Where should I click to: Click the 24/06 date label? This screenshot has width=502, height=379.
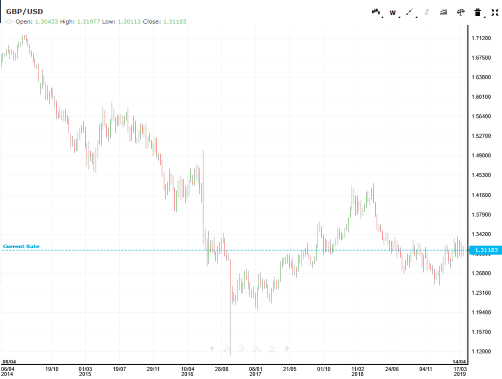(x=392, y=369)
